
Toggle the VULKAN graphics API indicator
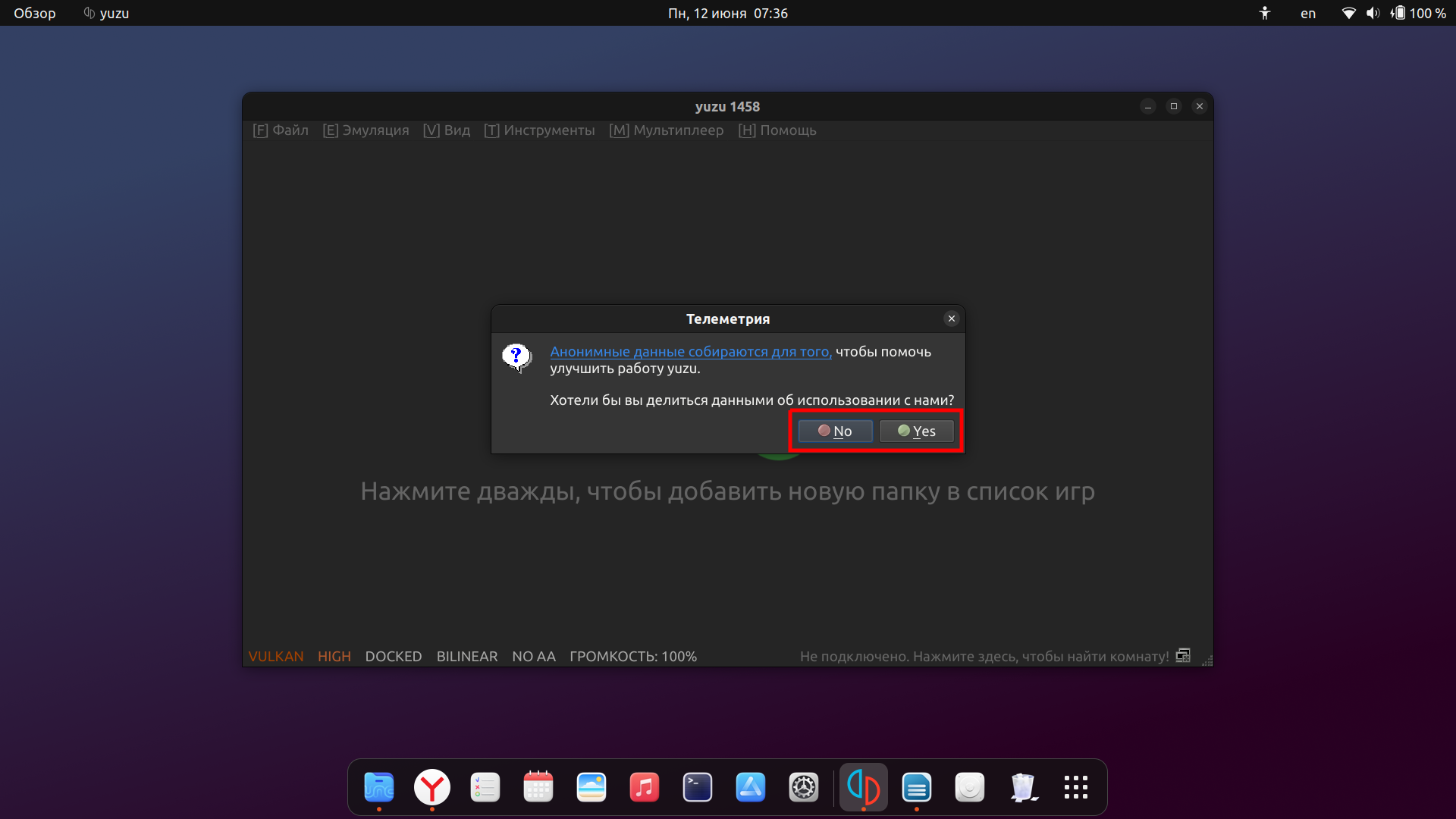coord(276,656)
